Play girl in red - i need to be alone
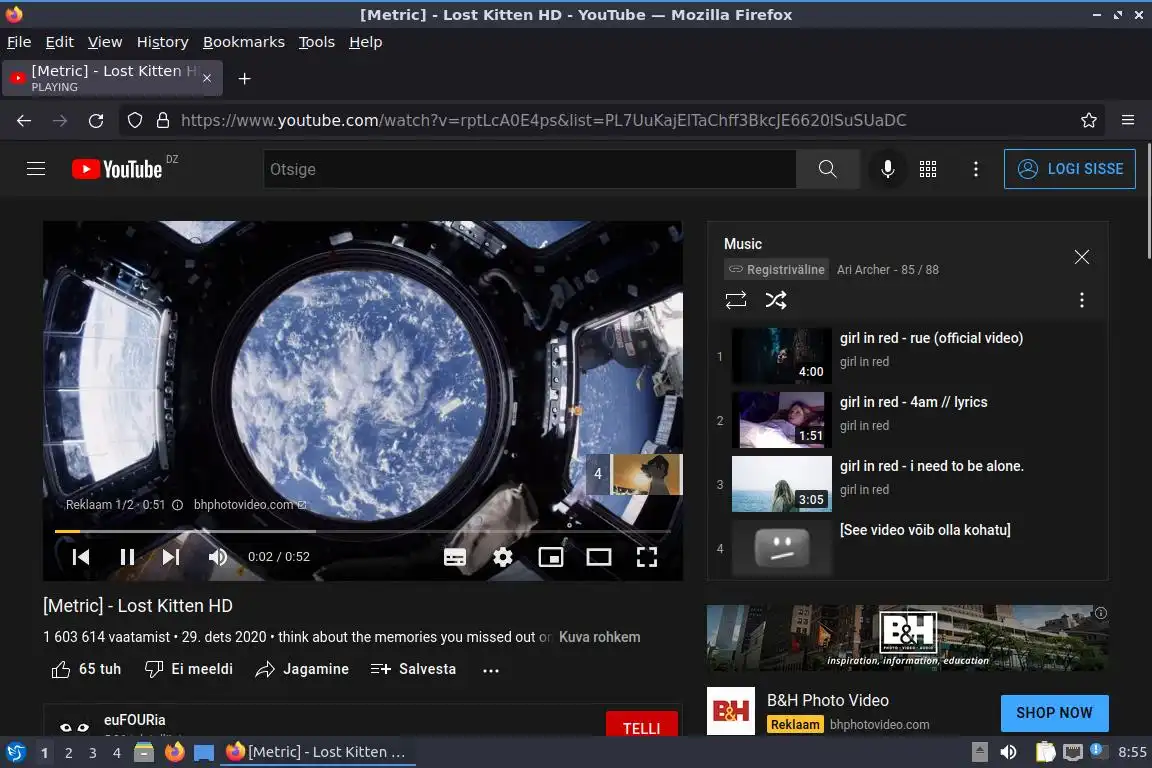Image resolution: width=1152 pixels, height=768 pixels. [907, 484]
